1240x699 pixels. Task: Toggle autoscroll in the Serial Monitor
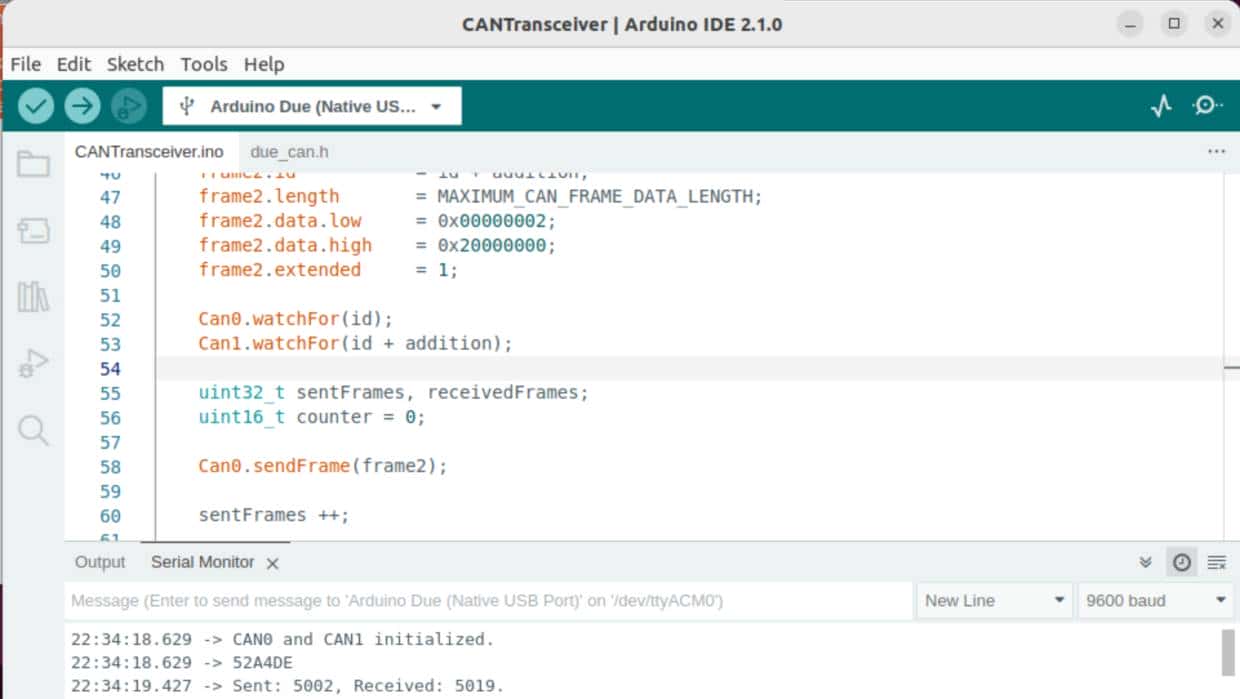(1216, 562)
